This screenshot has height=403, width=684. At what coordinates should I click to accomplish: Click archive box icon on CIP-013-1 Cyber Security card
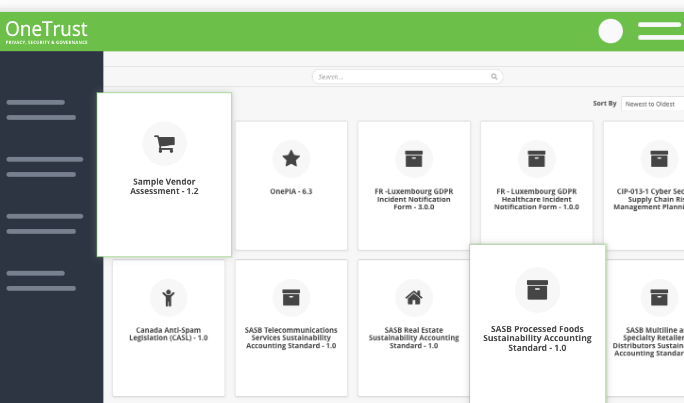tap(659, 159)
